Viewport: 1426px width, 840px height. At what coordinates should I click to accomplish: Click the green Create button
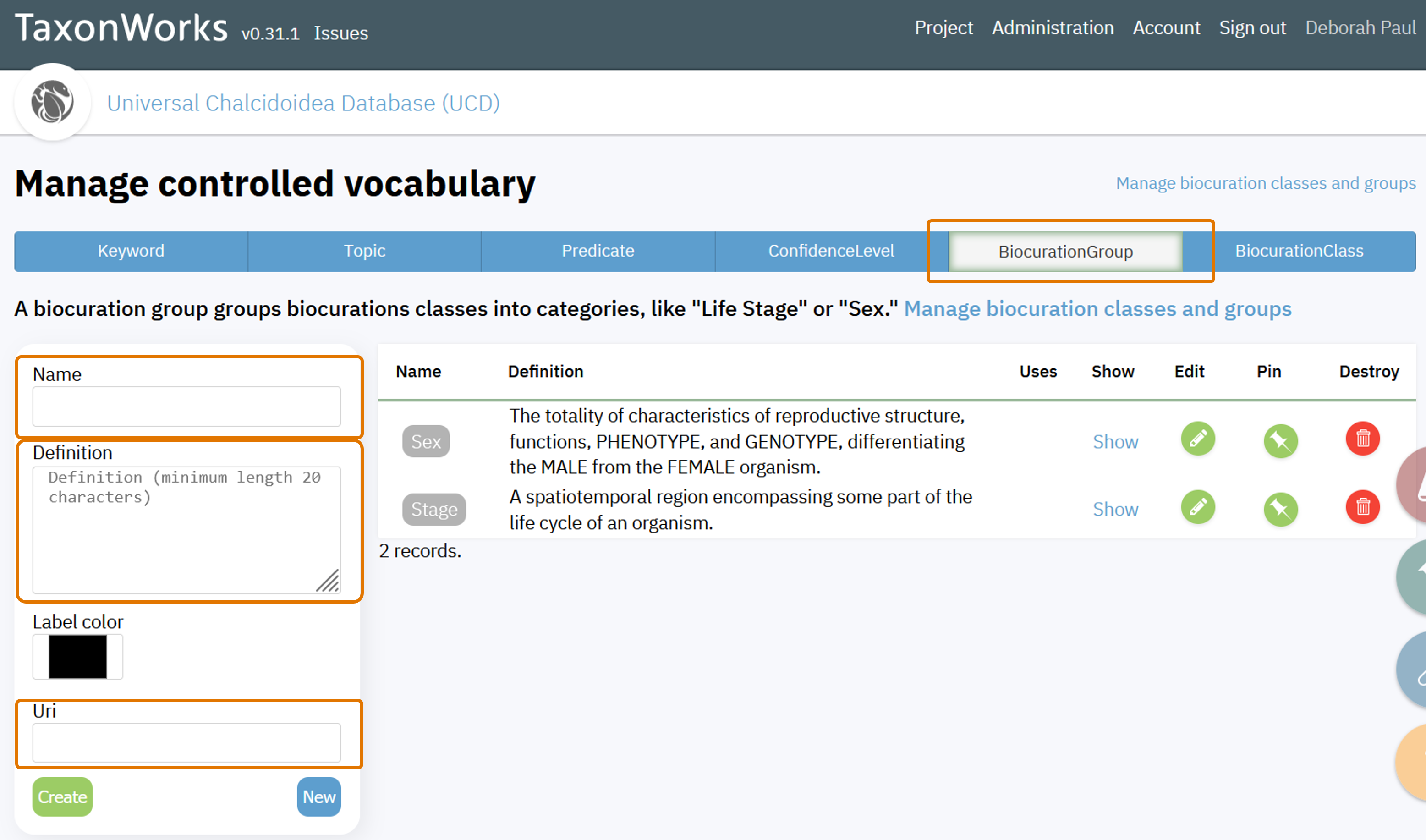pyautogui.click(x=62, y=797)
